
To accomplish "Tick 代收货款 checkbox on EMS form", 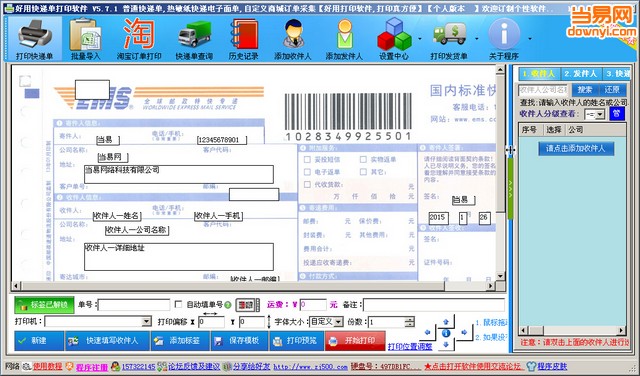I will click(307, 185).
